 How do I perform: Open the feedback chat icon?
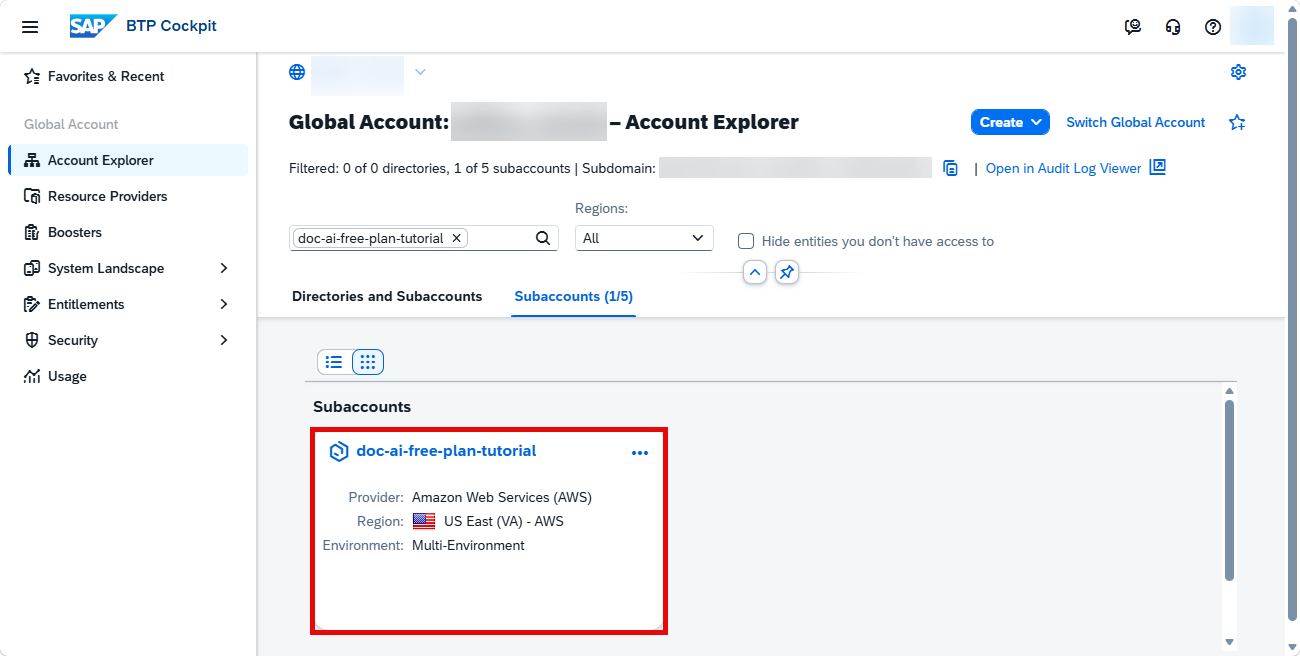coord(1133,27)
